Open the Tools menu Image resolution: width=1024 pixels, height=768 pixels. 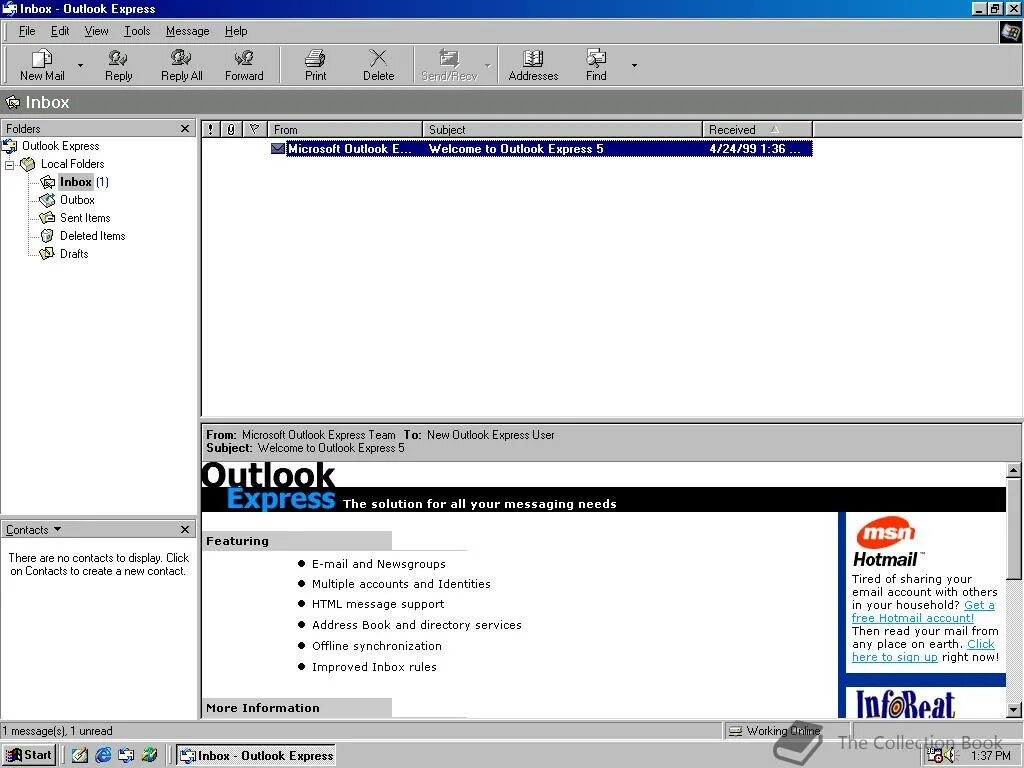click(x=137, y=31)
